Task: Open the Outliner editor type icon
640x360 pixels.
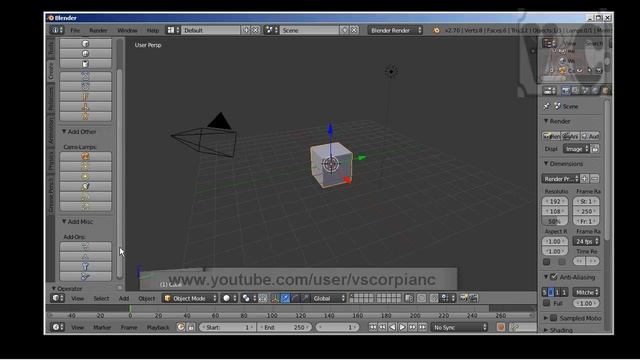Action: click(x=549, y=43)
